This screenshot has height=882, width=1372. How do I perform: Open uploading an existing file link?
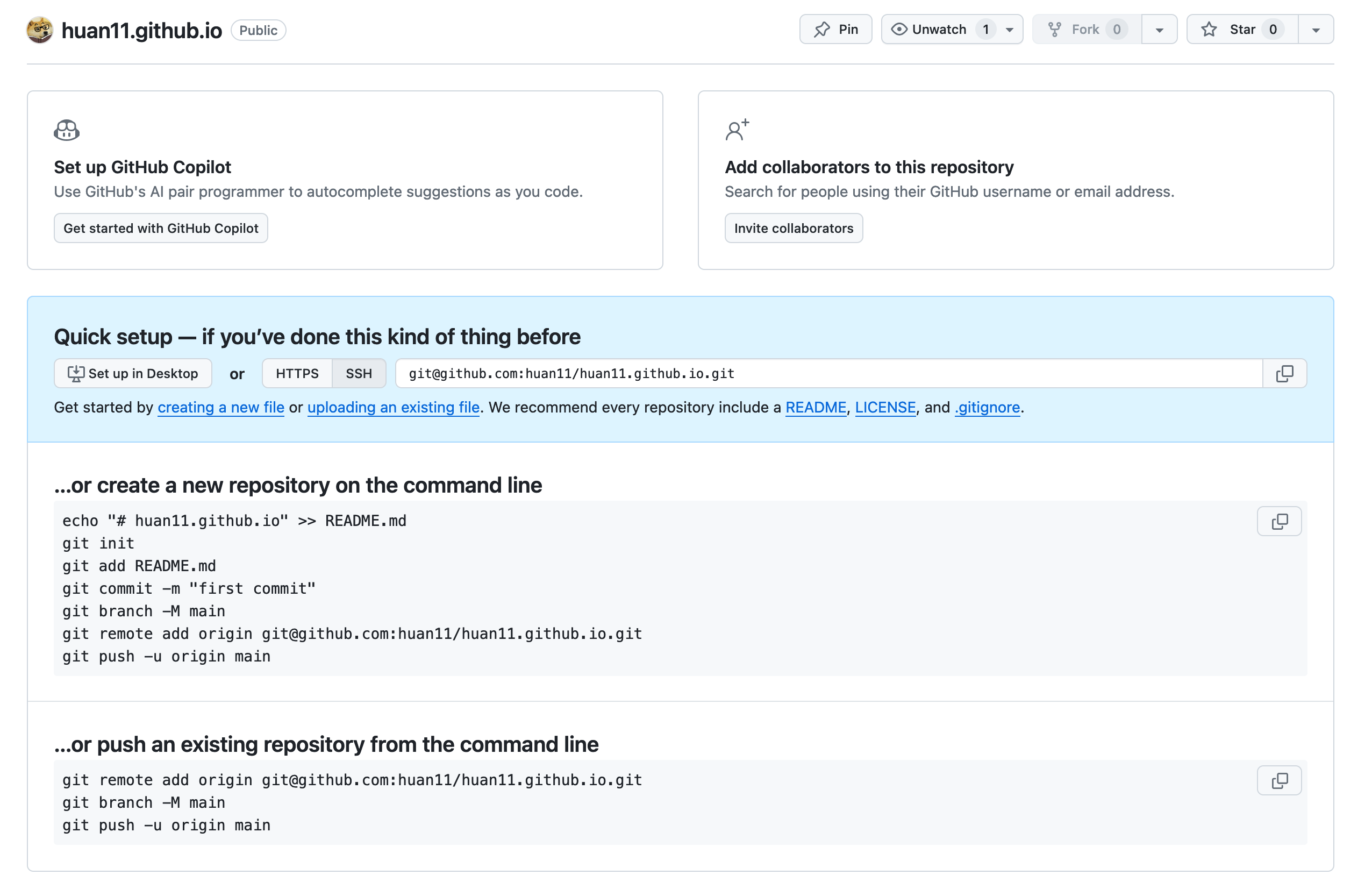[393, 407]
